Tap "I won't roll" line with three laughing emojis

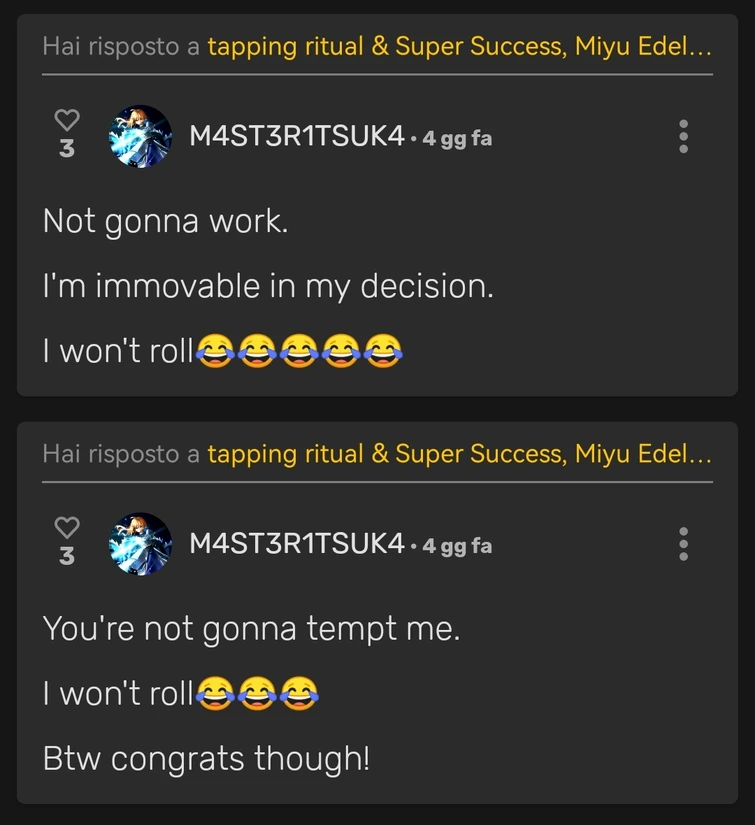pos(180,693)
